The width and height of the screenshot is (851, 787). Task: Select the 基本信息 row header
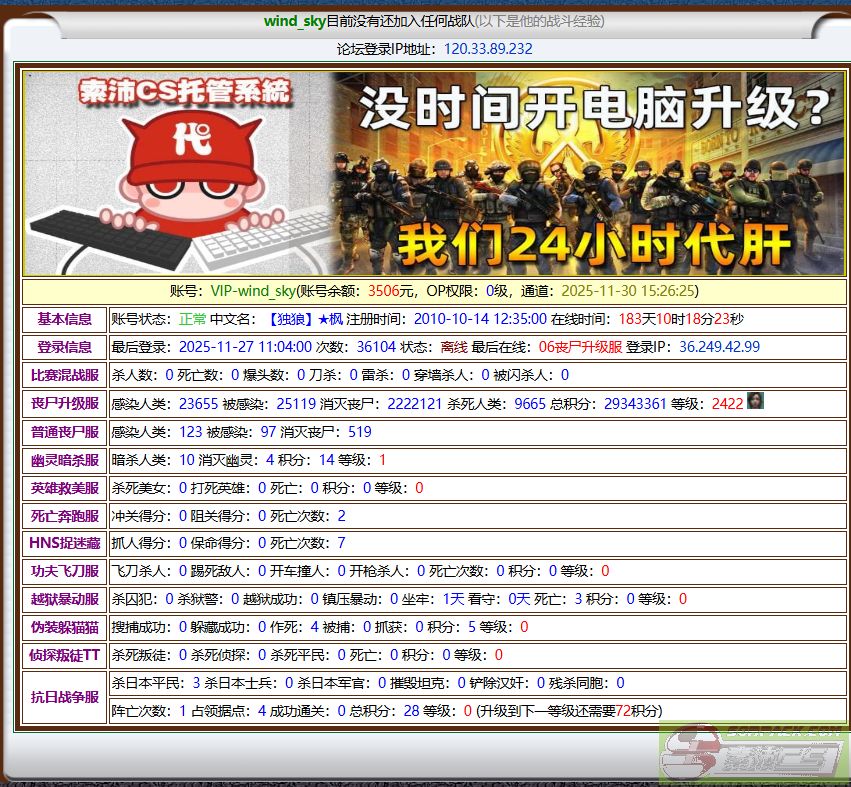(x=65, y=319)
